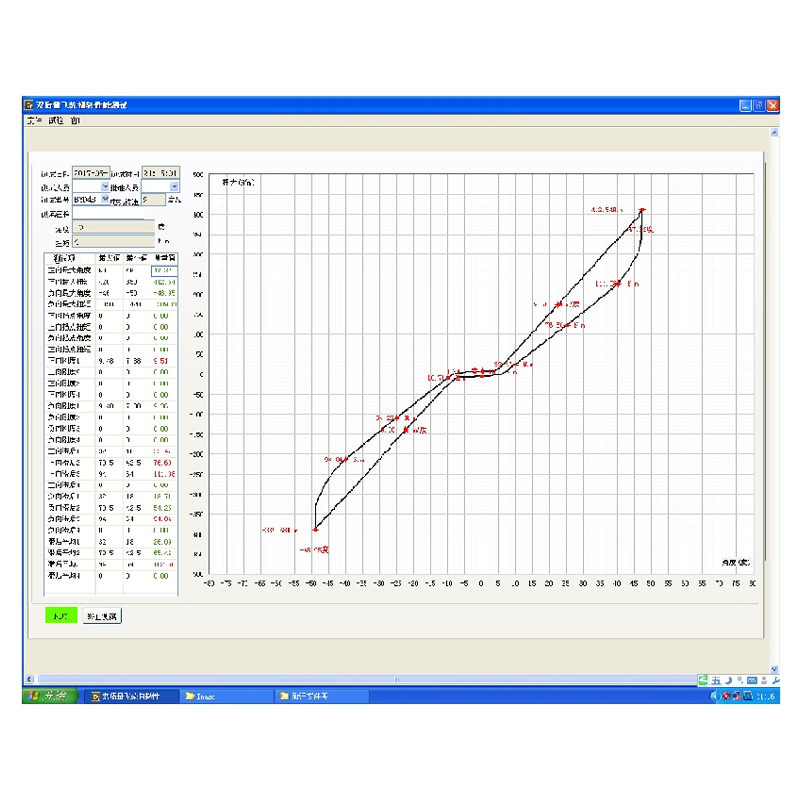
Task: Open the dropdown showing the 8 model number
Action: [x=105, y=199]
